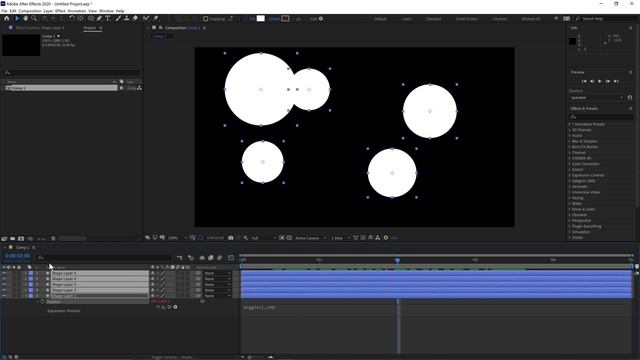Switch to the Learn workspace
The image size is (640, 360).
[407, 19]
